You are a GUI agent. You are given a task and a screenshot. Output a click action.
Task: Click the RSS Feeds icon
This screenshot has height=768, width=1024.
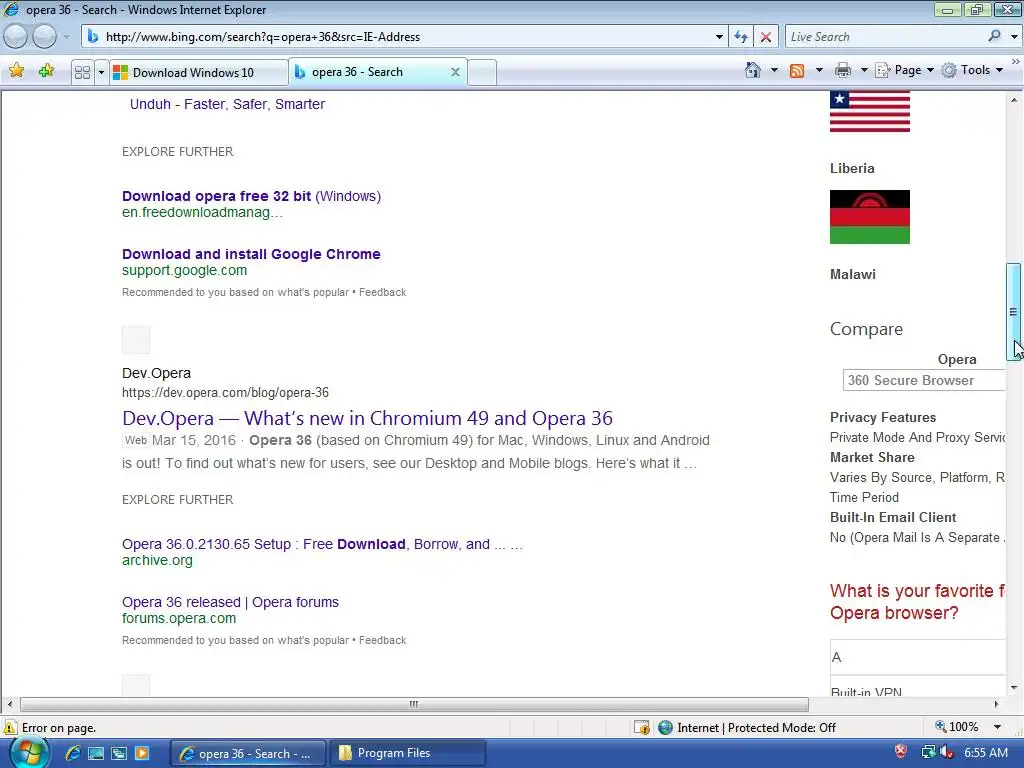pyautogui.click(x=797, y=71)
